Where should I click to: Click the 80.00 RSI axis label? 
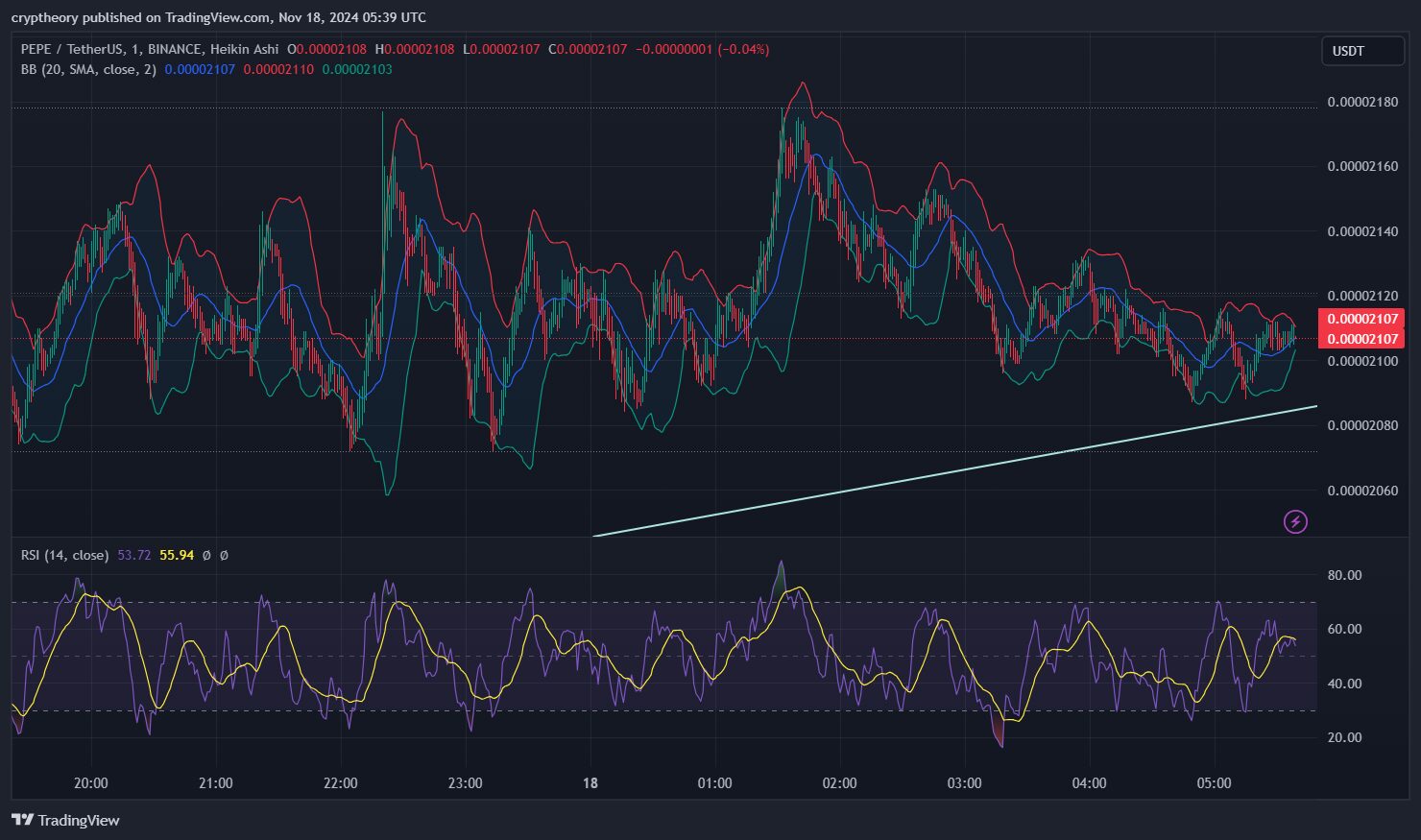[1344, 575]
